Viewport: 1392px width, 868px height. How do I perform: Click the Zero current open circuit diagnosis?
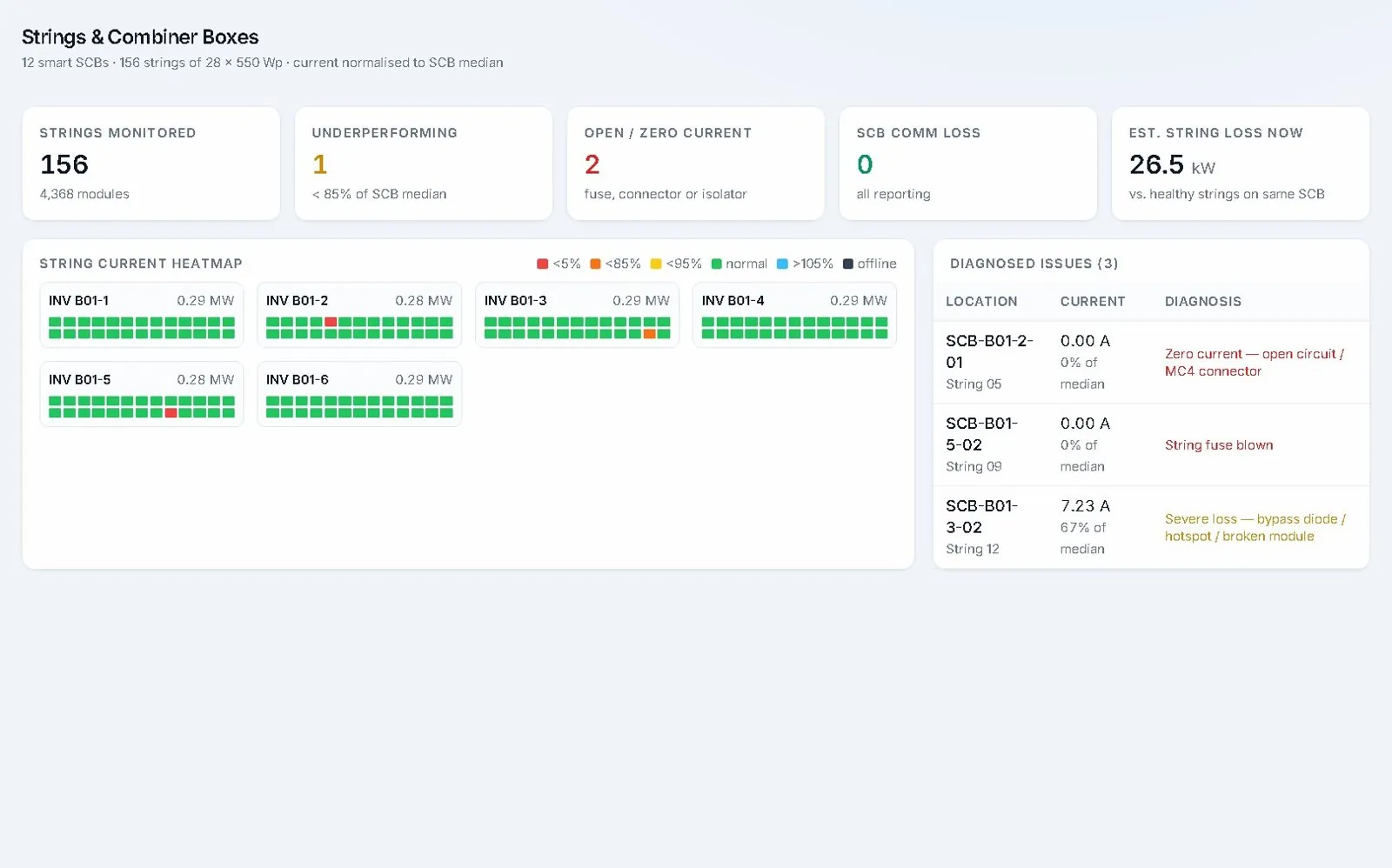click(x=1255, y=362)
